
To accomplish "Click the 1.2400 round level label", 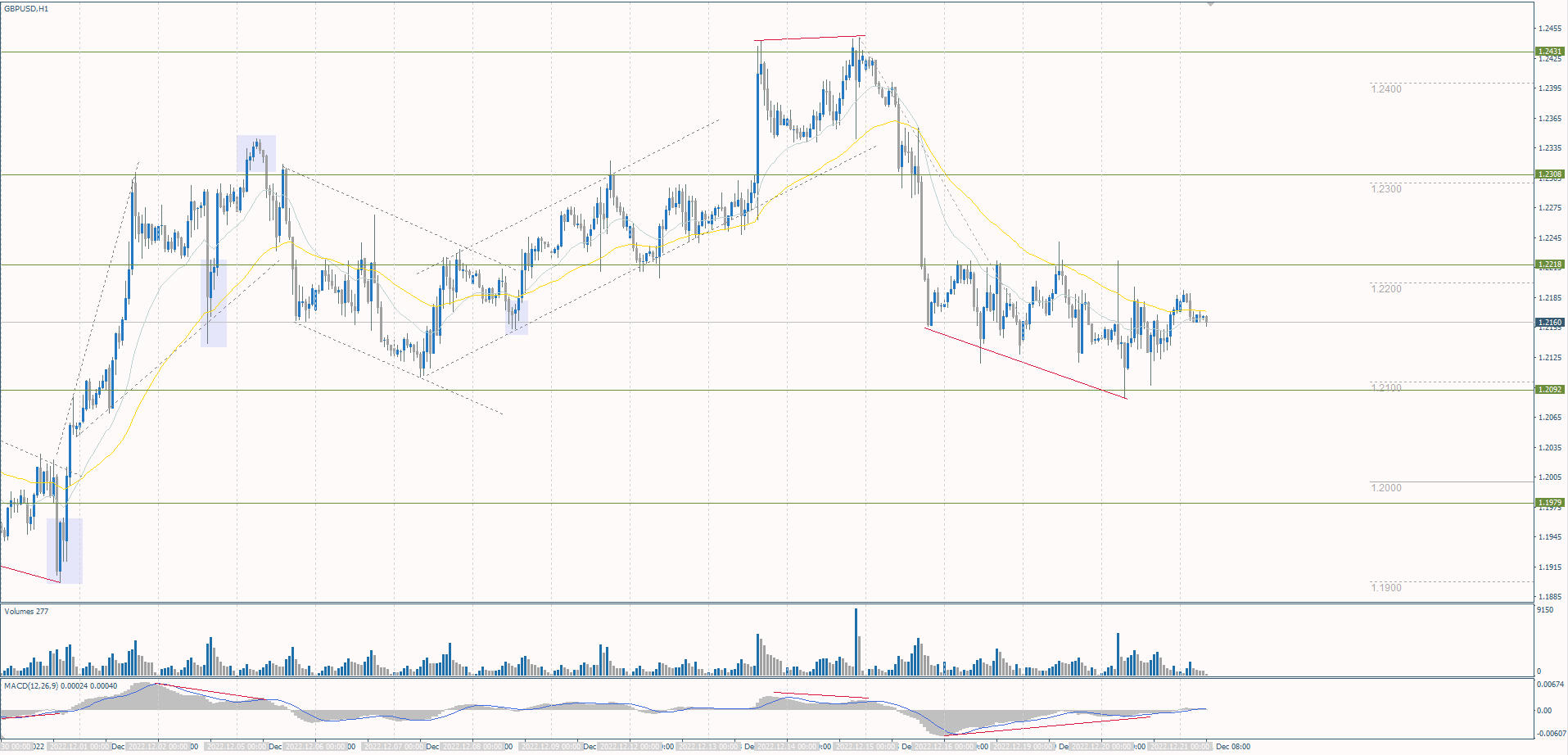I will pyautogui.click(x=1386, y=89).
